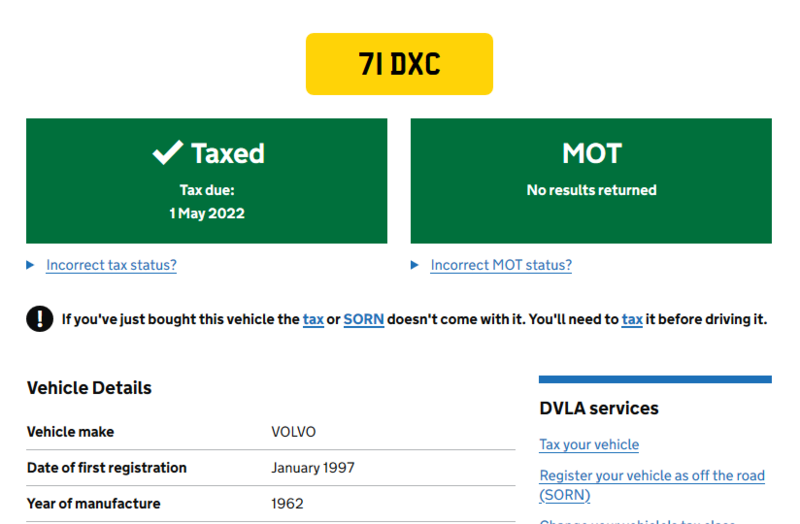
Task: Open the 'Incorrect tax status?' details link
Action: click(111, 265)
